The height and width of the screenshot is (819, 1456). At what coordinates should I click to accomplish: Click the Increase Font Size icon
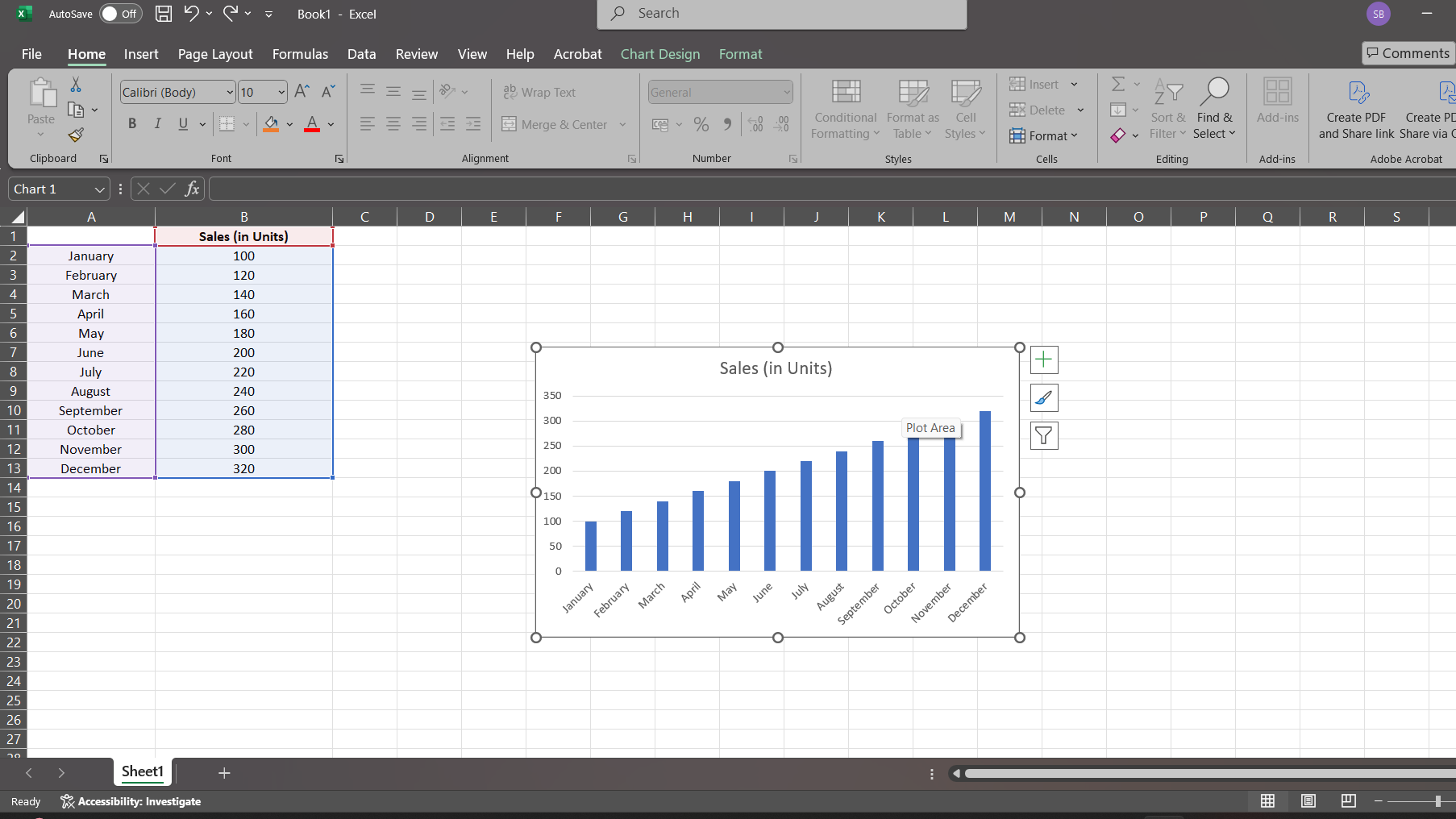coord(302,92)
